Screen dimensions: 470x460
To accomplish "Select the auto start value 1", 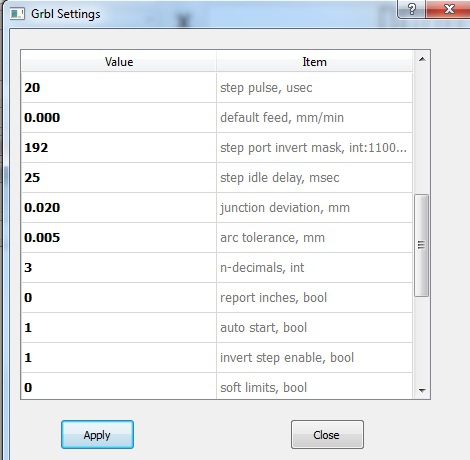I will pos(119,328).
